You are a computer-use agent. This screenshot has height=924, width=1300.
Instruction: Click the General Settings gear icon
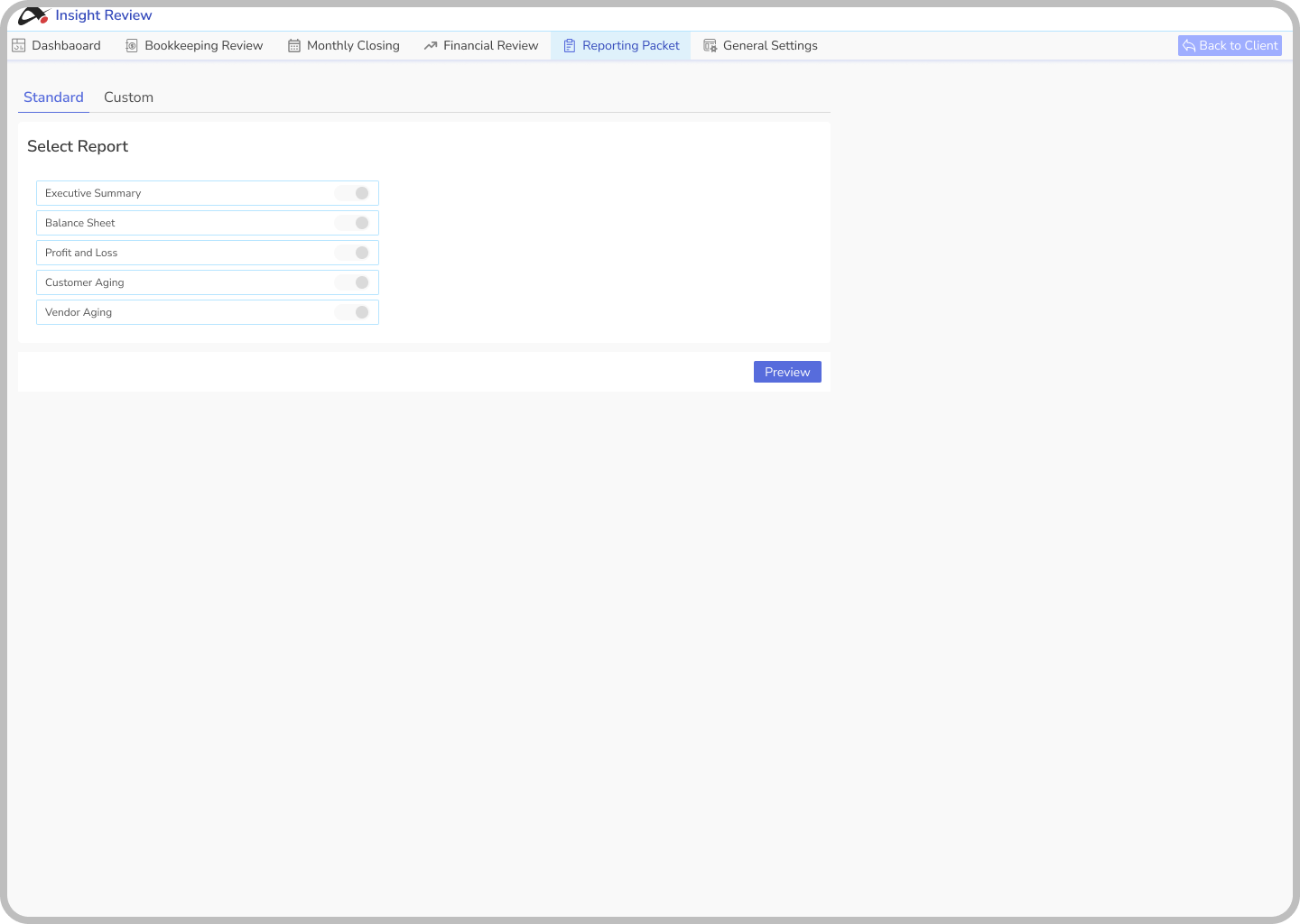710,45
